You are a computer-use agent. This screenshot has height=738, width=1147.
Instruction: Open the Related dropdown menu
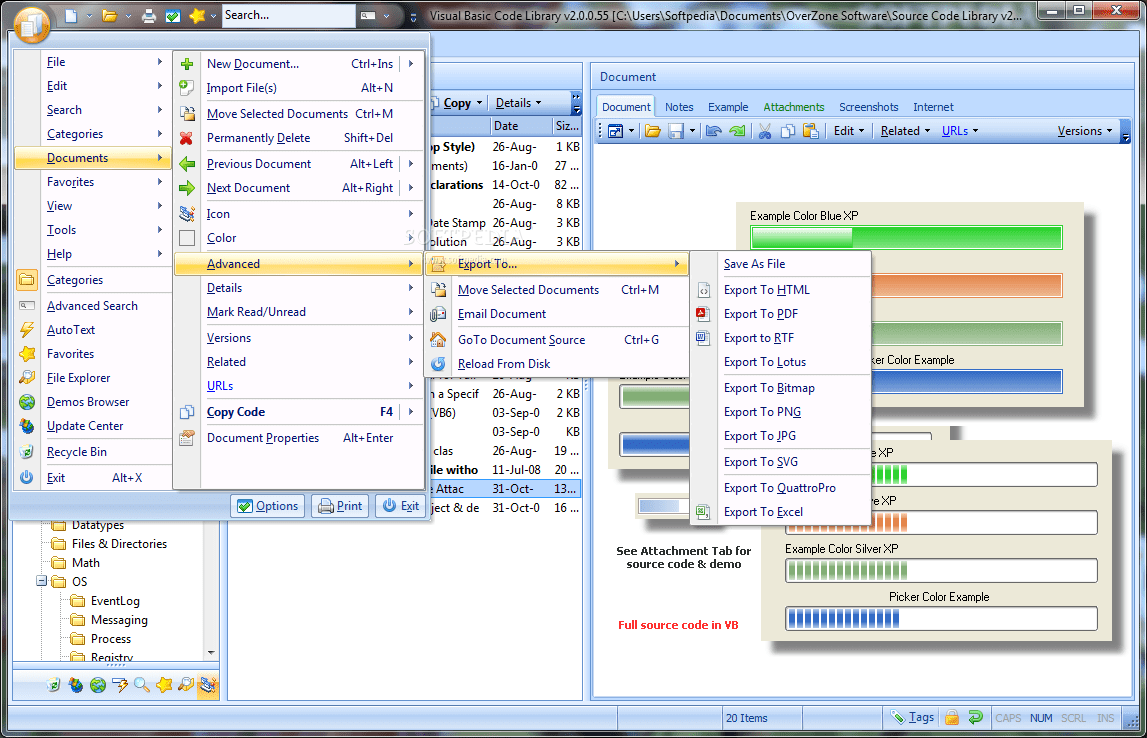[902, 131]
